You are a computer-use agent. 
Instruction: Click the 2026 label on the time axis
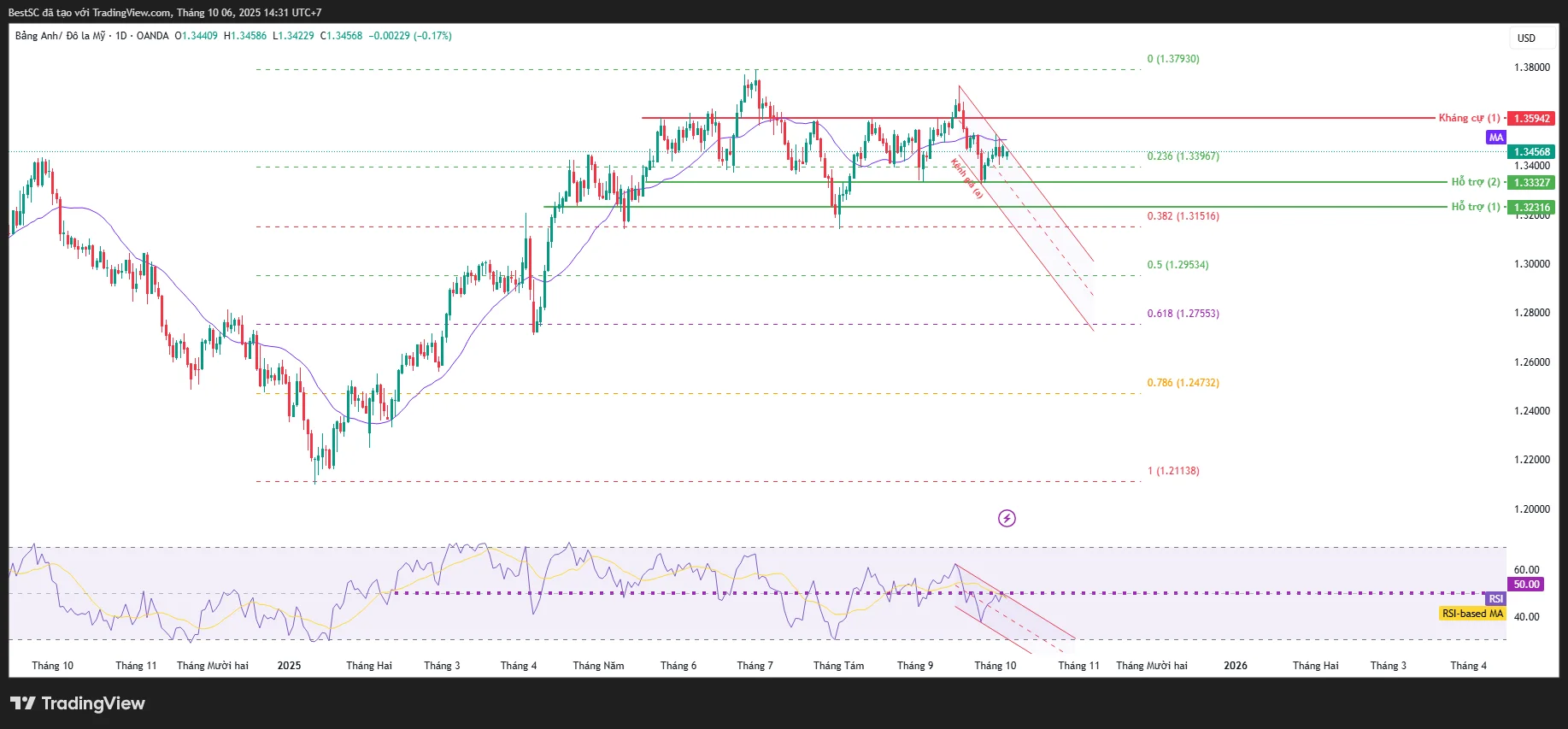click(1235, 666)
